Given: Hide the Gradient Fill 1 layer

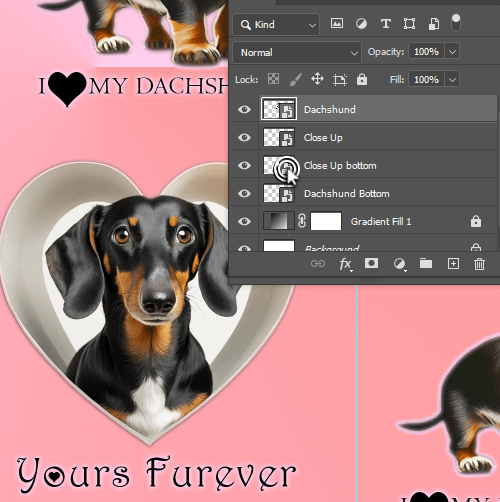Looking at the screenshot, I should coord(244,221).
